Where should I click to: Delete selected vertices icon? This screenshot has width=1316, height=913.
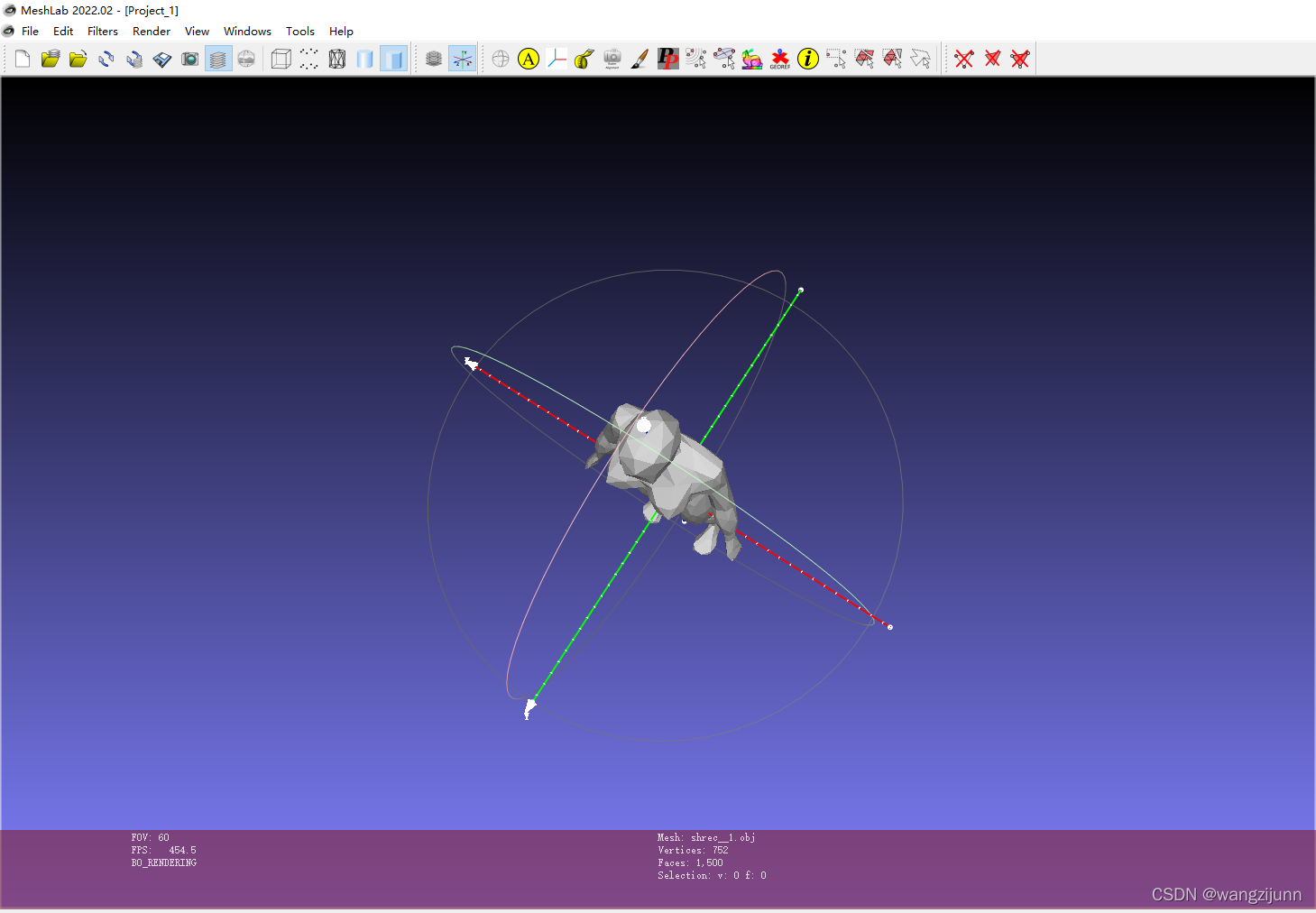tap(964, 59)
